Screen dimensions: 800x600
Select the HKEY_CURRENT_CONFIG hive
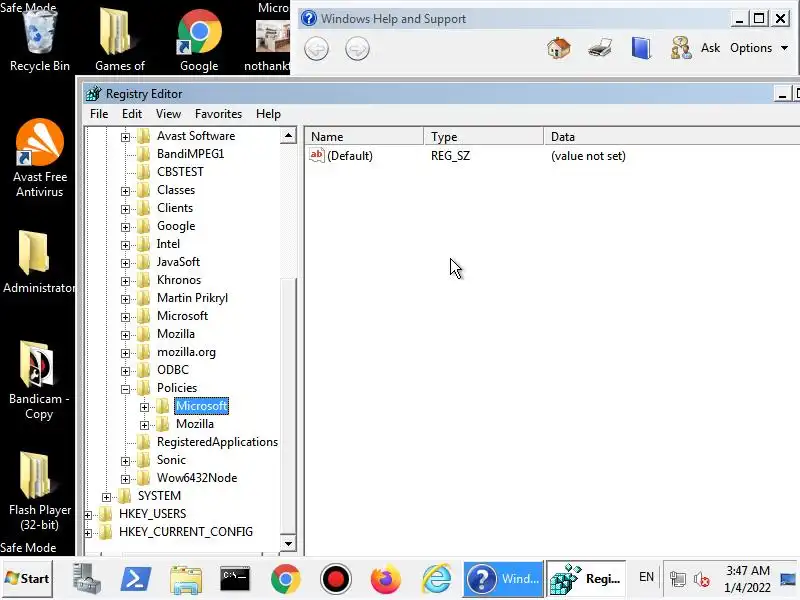(x=186, y=532)
